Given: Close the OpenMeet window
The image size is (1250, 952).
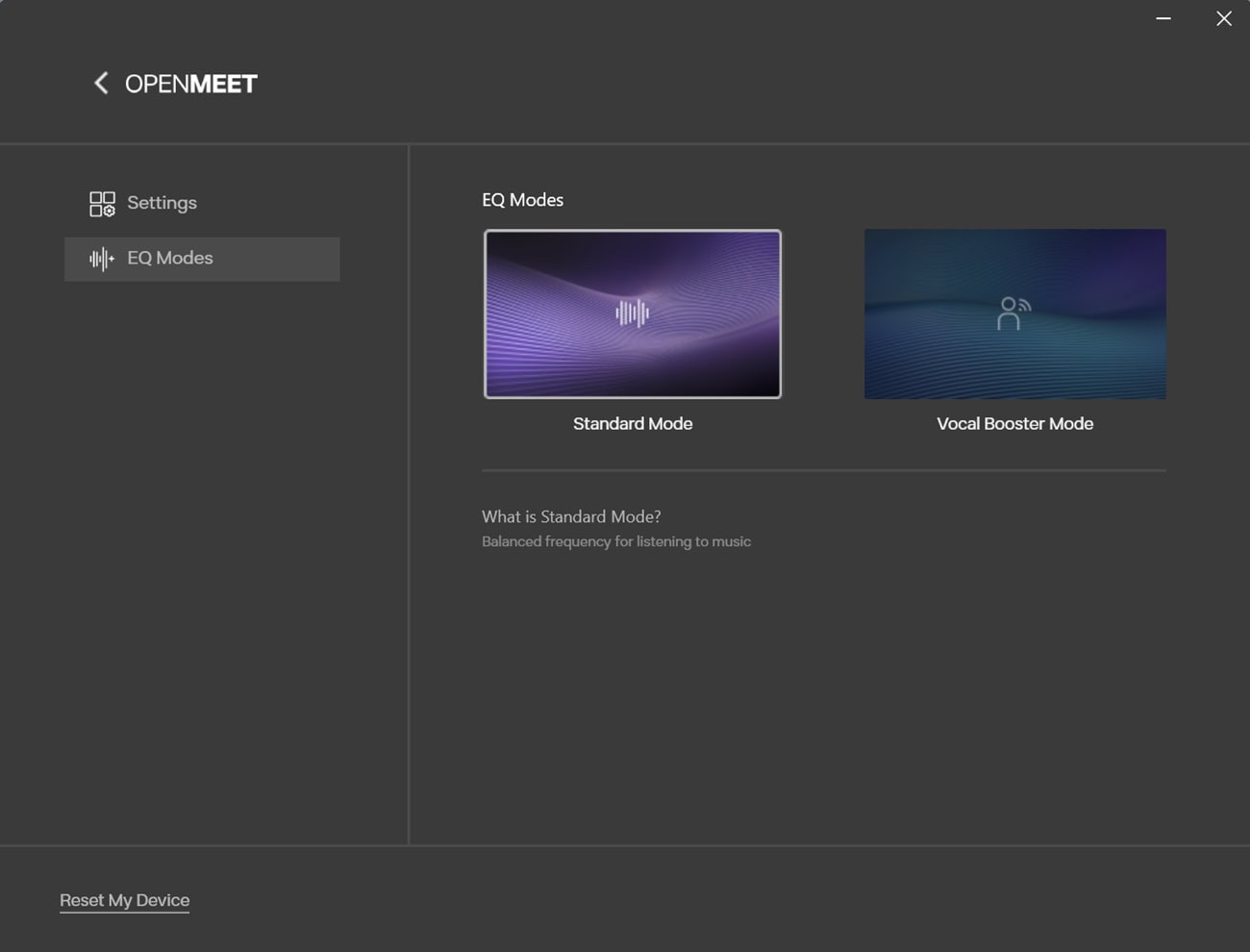Looking at the screenshot, I should point(1224,18).
